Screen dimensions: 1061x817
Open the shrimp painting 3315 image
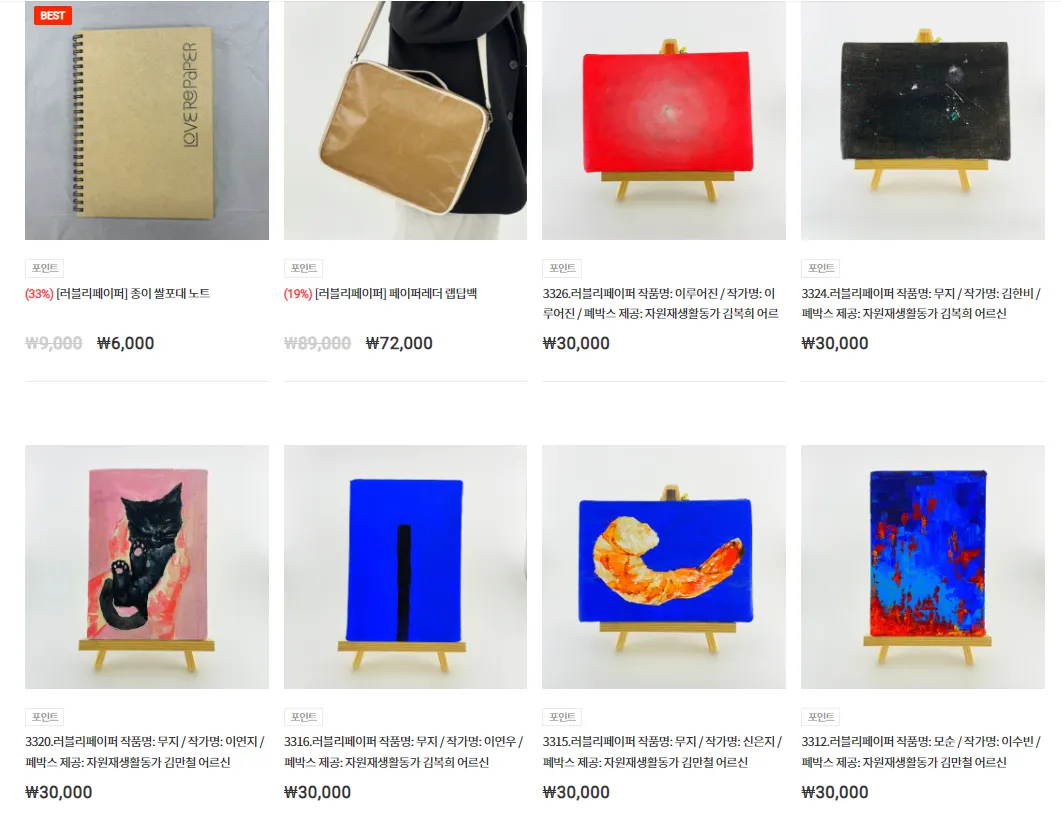pos(664,567)
